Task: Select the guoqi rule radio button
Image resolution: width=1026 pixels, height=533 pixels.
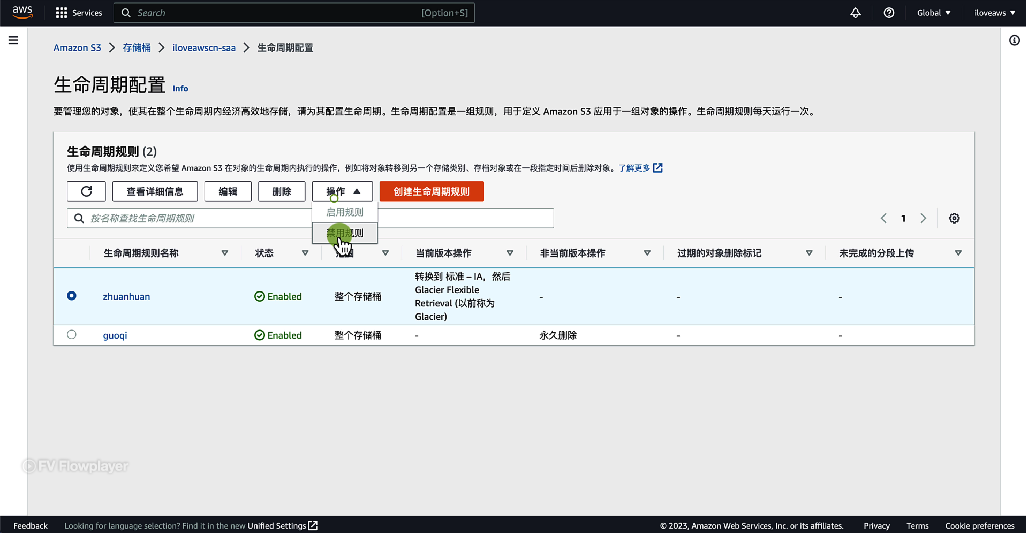Action: pyautogui.click(x=71, y=335)
